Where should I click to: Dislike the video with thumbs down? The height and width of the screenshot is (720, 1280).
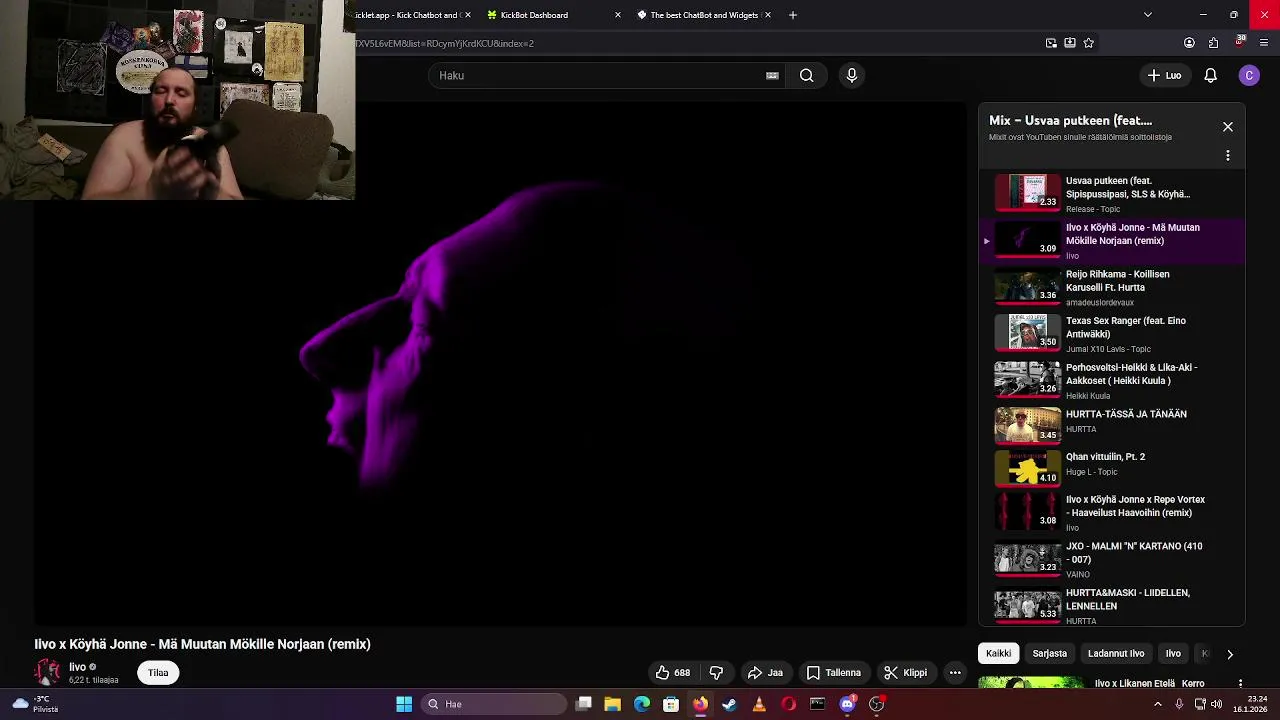(x=716, y=673)
